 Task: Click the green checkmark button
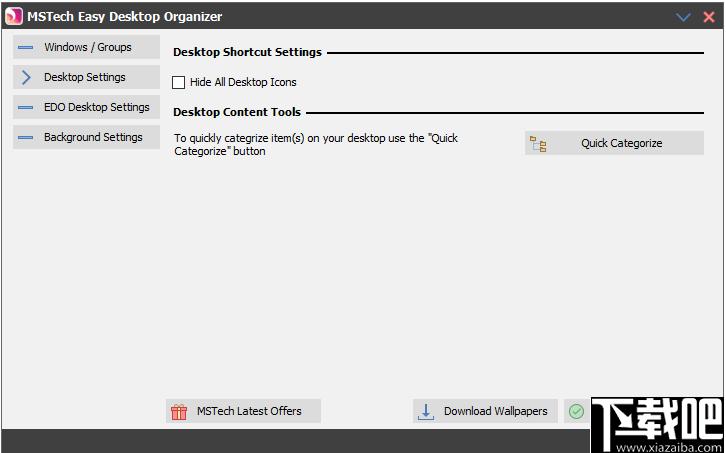click(576, 411)
